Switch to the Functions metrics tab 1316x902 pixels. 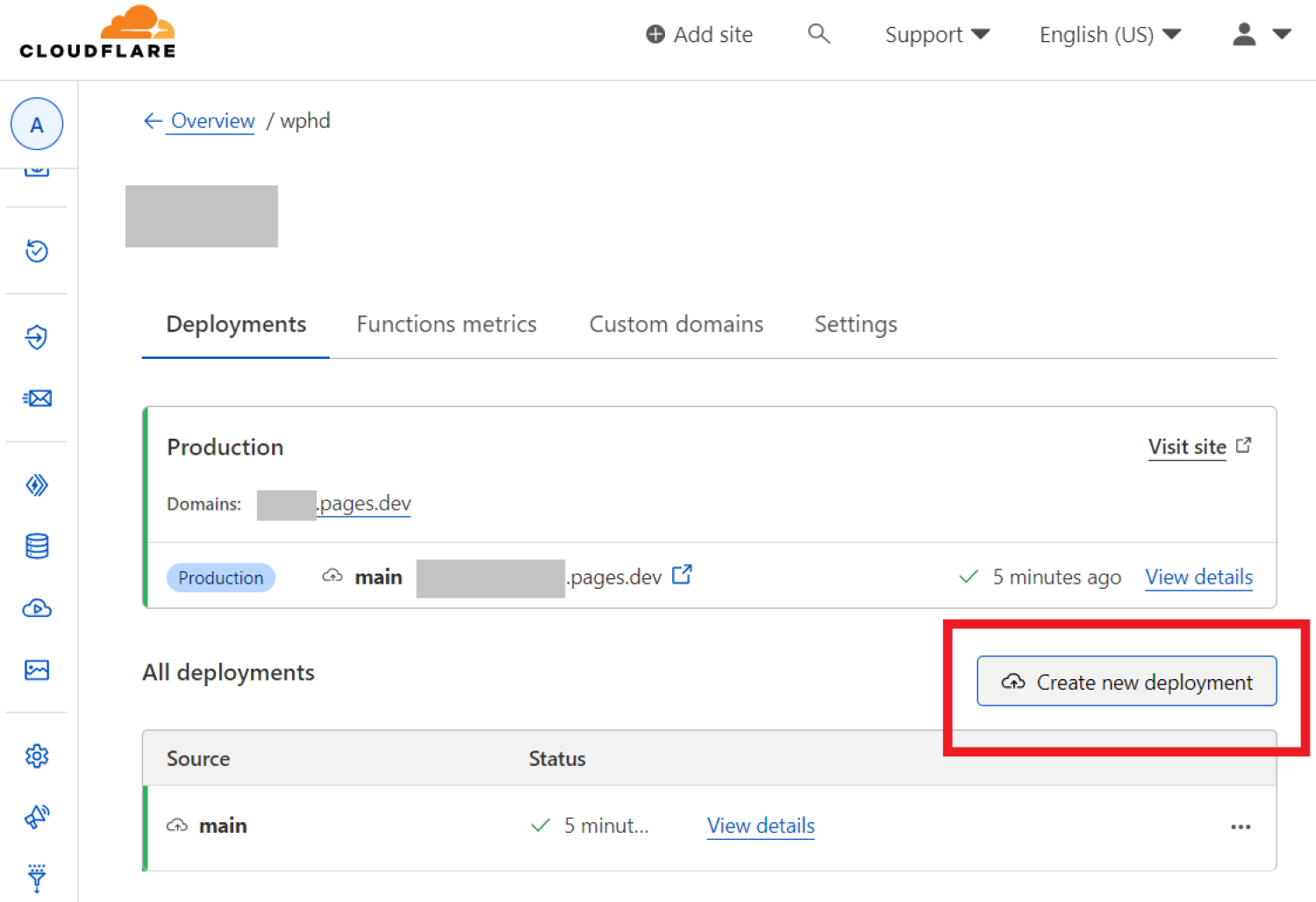(x=446, y=325)
